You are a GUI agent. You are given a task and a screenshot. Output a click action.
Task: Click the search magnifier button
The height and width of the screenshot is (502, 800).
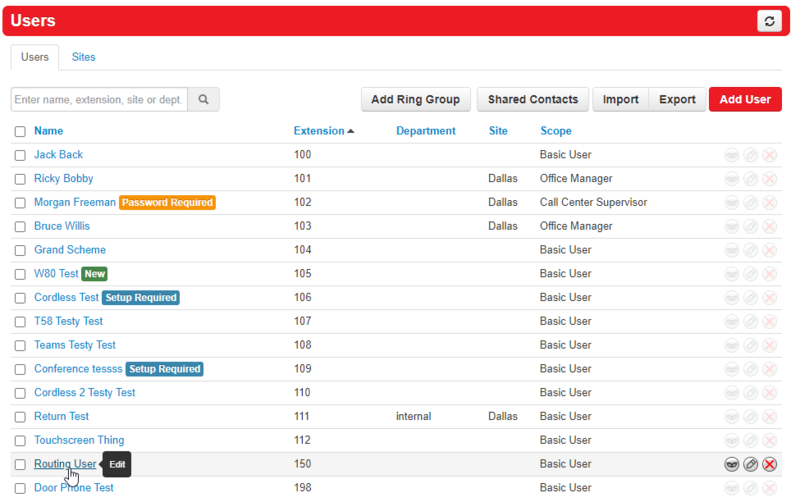203,99
